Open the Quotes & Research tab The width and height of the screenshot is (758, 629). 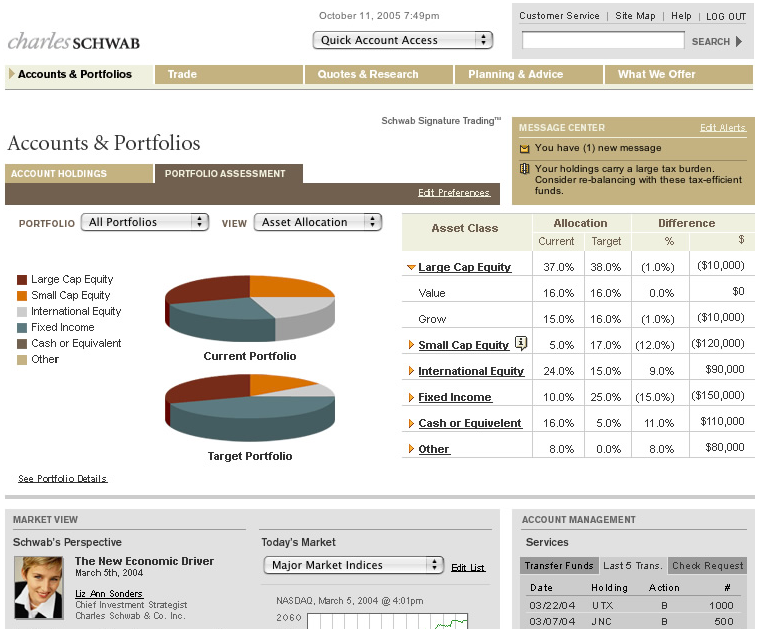click(x=379, y=74)
